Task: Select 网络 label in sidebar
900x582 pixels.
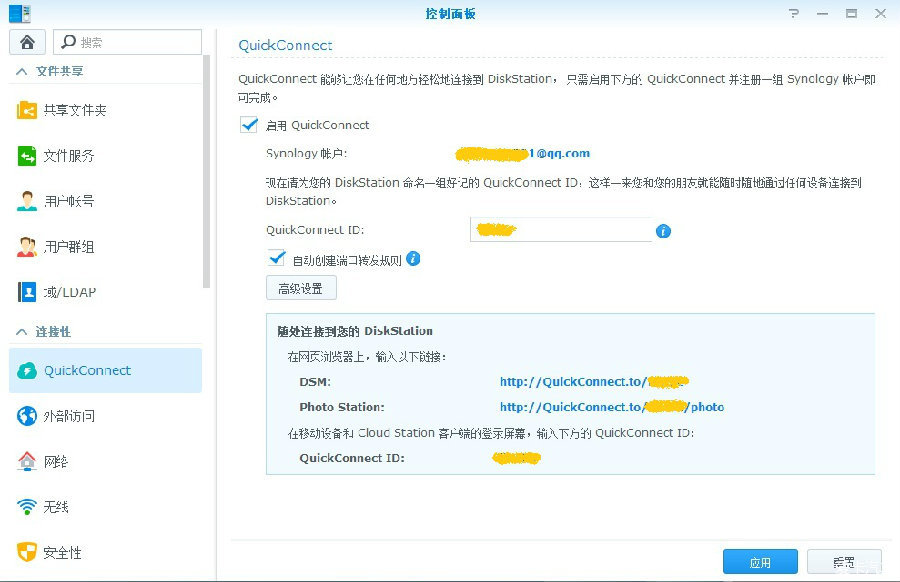Action: (56, 461)
